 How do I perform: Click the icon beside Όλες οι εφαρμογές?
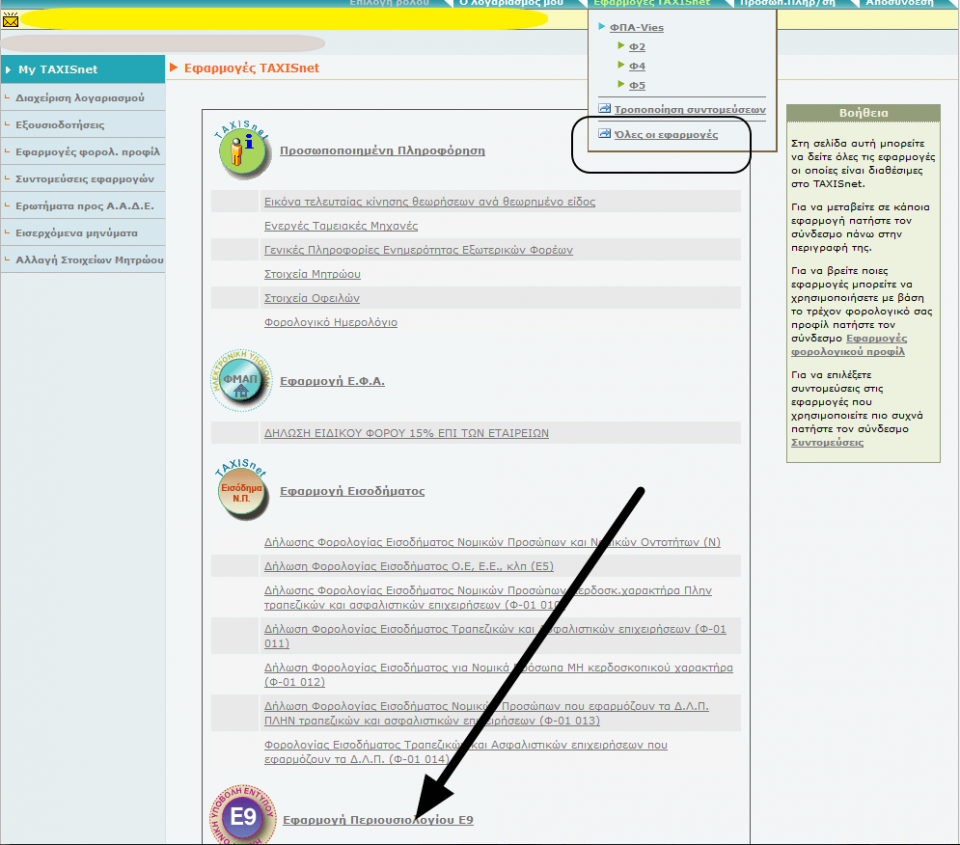603,134
